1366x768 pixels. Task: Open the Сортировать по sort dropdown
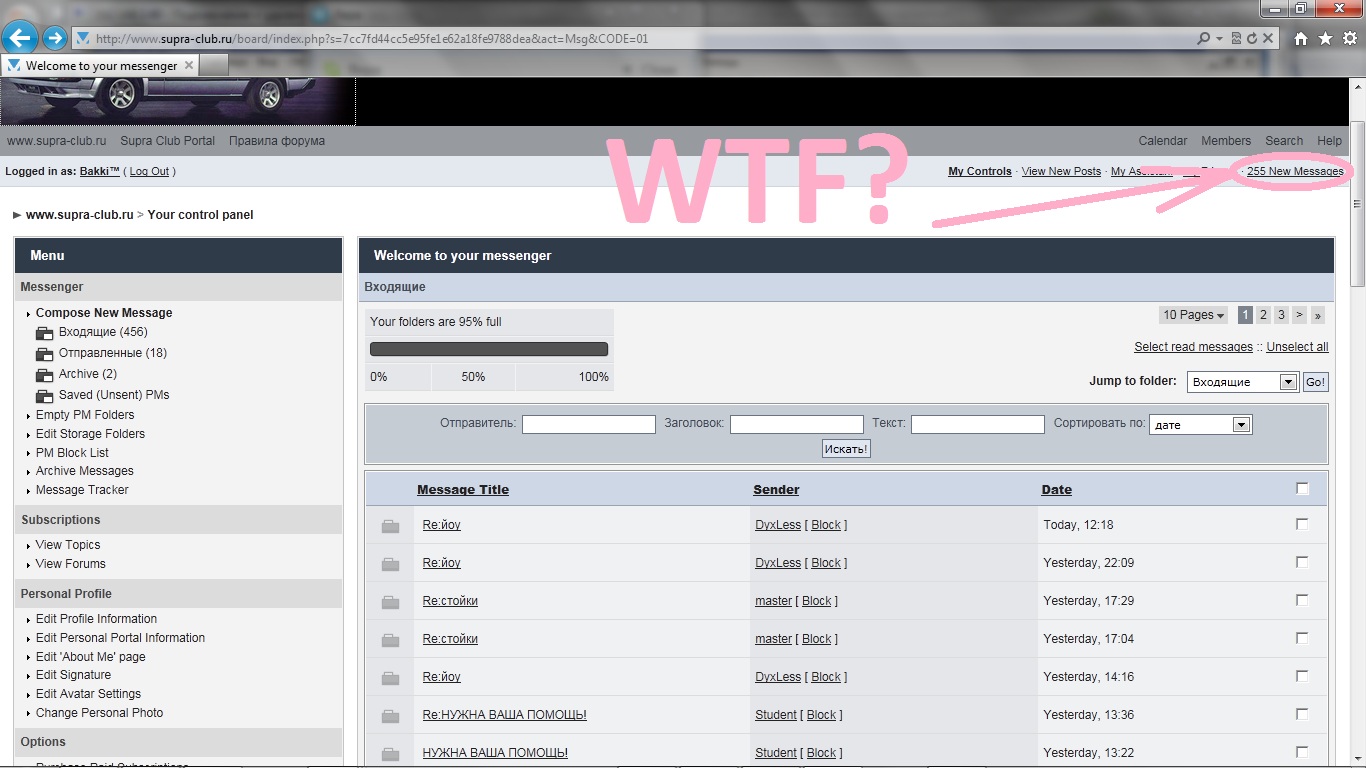[x=1241, y=425]
